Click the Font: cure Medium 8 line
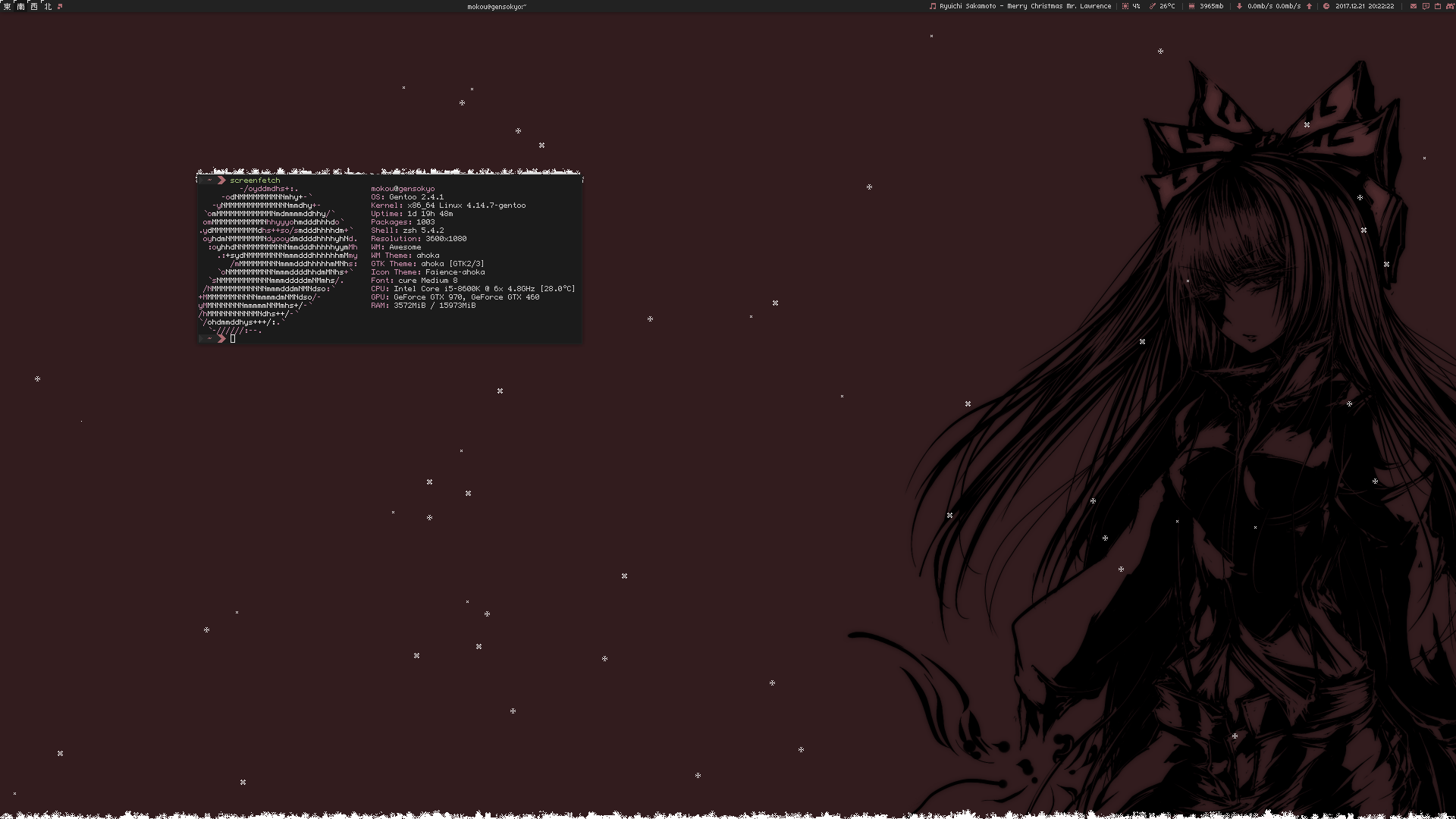Viewport: 1456px width, 819px height. pyautogui.click(x=414, y=281)
